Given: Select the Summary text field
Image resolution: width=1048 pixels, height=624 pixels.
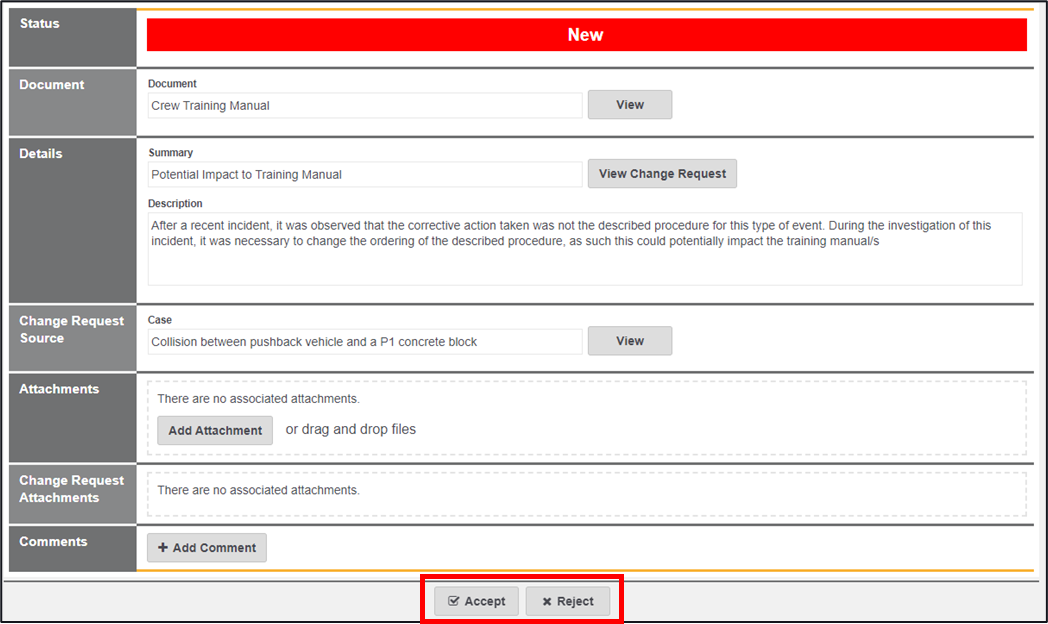Looking at the screenshot, I should click(364, 175).
